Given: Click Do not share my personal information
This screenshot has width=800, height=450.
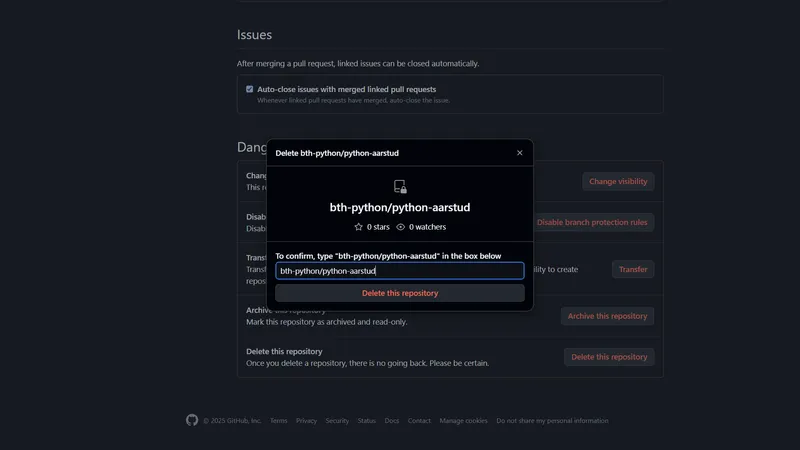Looking at the screenshot, I should (x=552, y=421).
